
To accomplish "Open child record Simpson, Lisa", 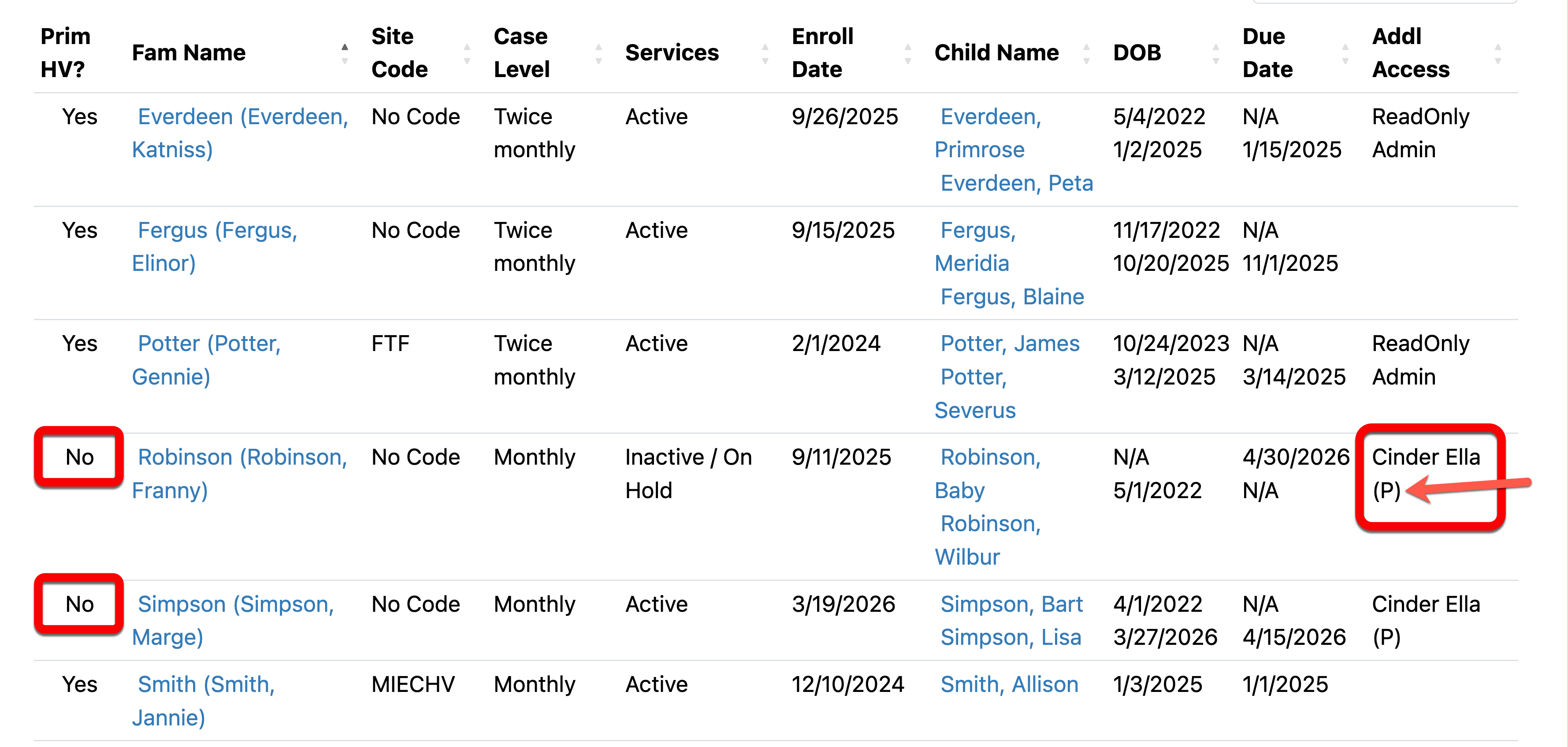I will click(x=1011, y=637).
